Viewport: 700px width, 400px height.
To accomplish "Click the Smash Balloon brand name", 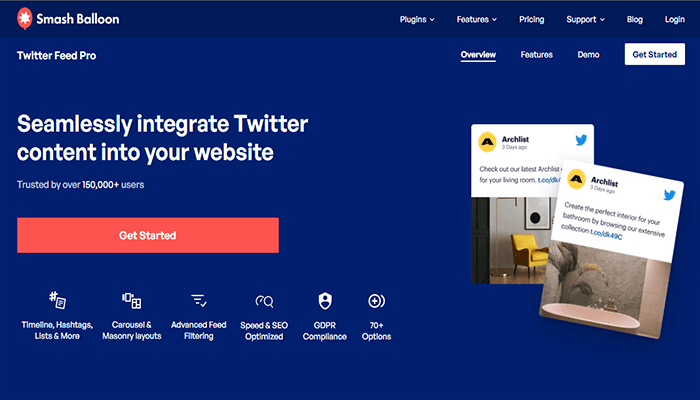I will pos(78,19).
